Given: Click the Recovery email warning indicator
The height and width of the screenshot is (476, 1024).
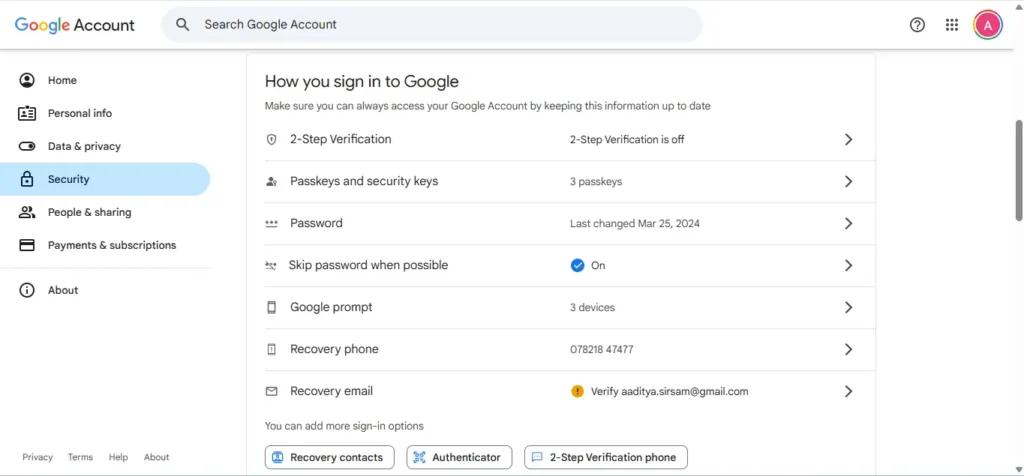Looking at the screenshot, I should pyautogui.click(x=577, y=392).
